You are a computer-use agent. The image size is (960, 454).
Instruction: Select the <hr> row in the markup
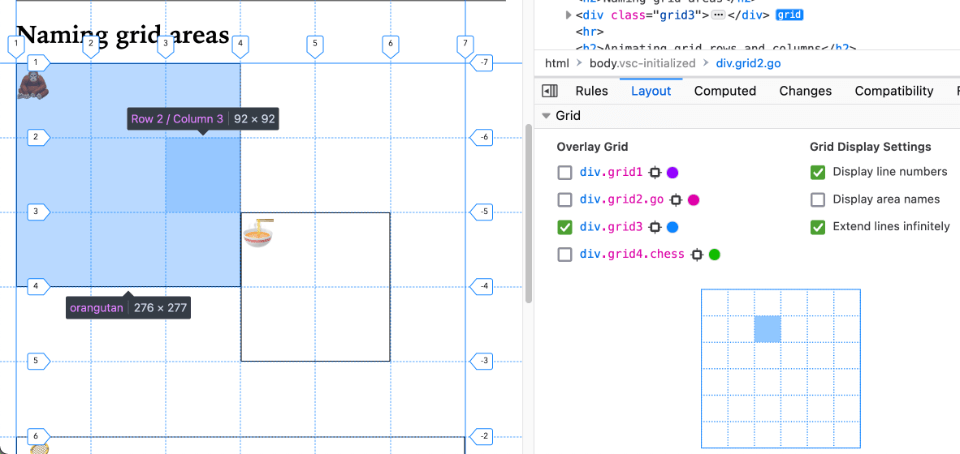590,31
